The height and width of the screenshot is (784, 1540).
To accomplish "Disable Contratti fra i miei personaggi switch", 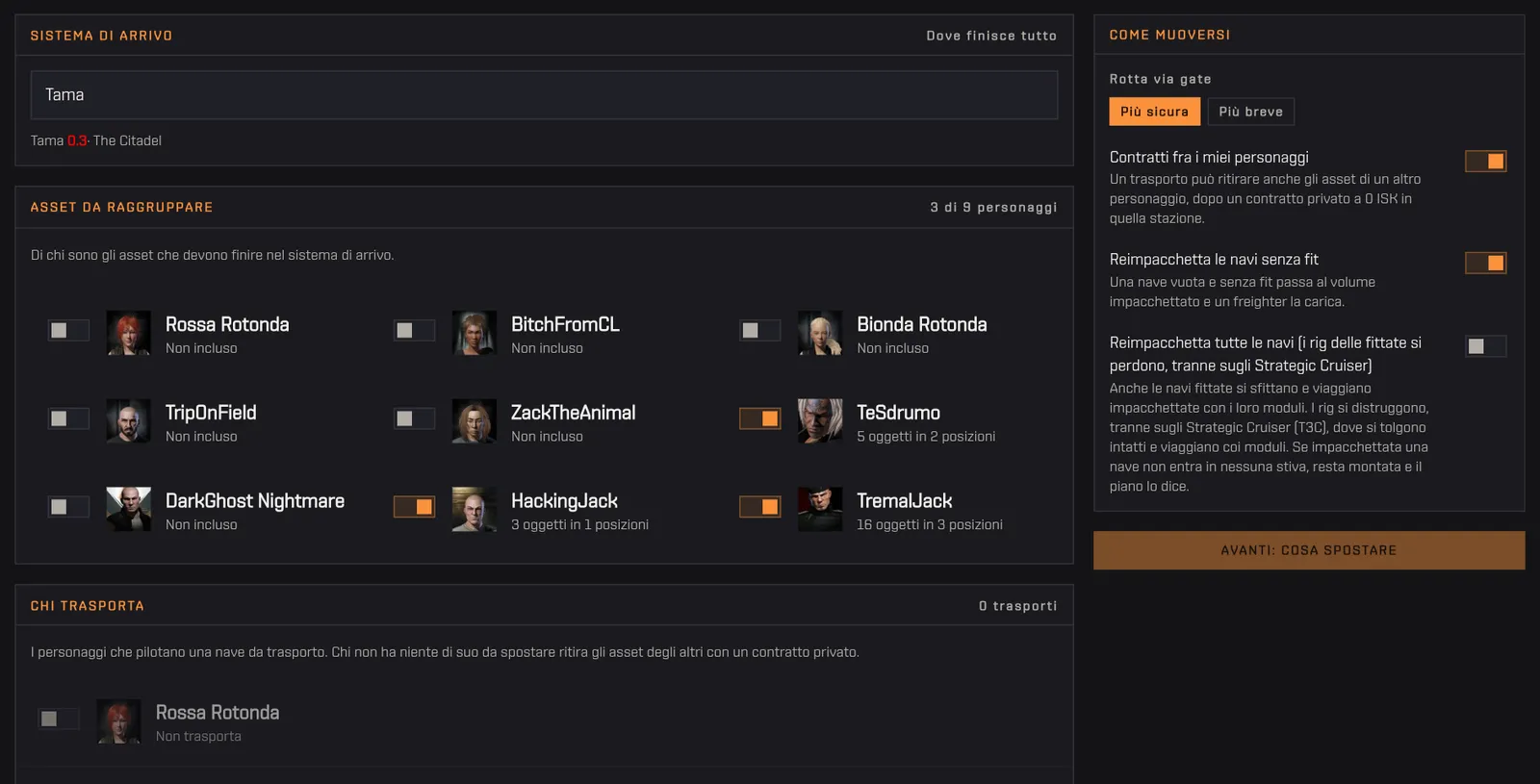I will [1485, 161].
